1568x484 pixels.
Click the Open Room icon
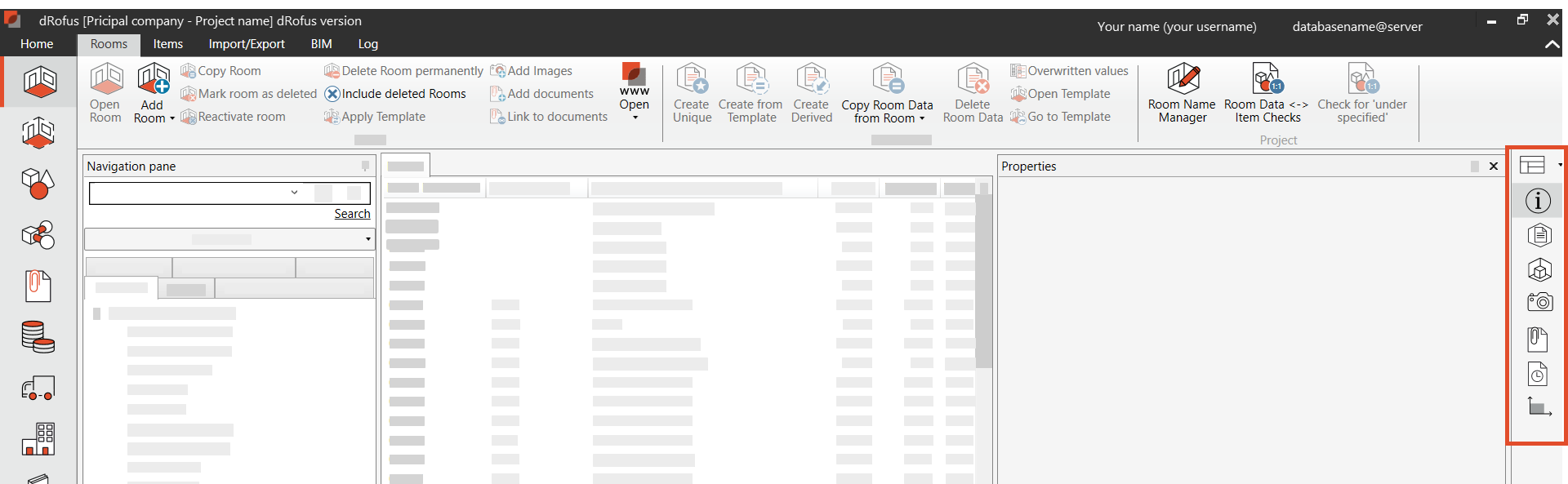pos(105,80)
